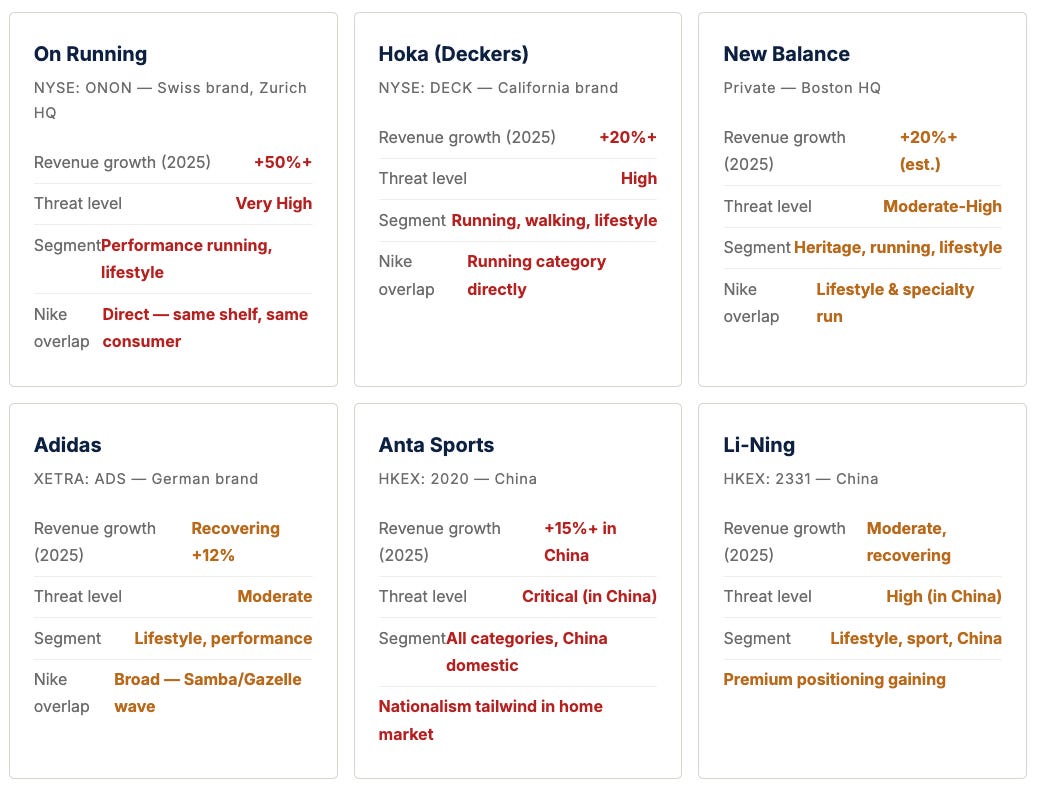Click 'Nationalism tailwind in home market' note
Image resolution: width=1040 pixels, height=794 pixels.
491,720
